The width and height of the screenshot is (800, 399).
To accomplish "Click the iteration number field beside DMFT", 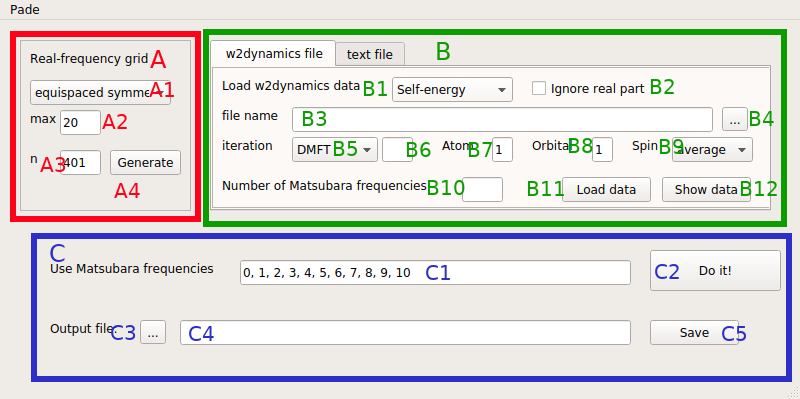I will coord(397,150).
